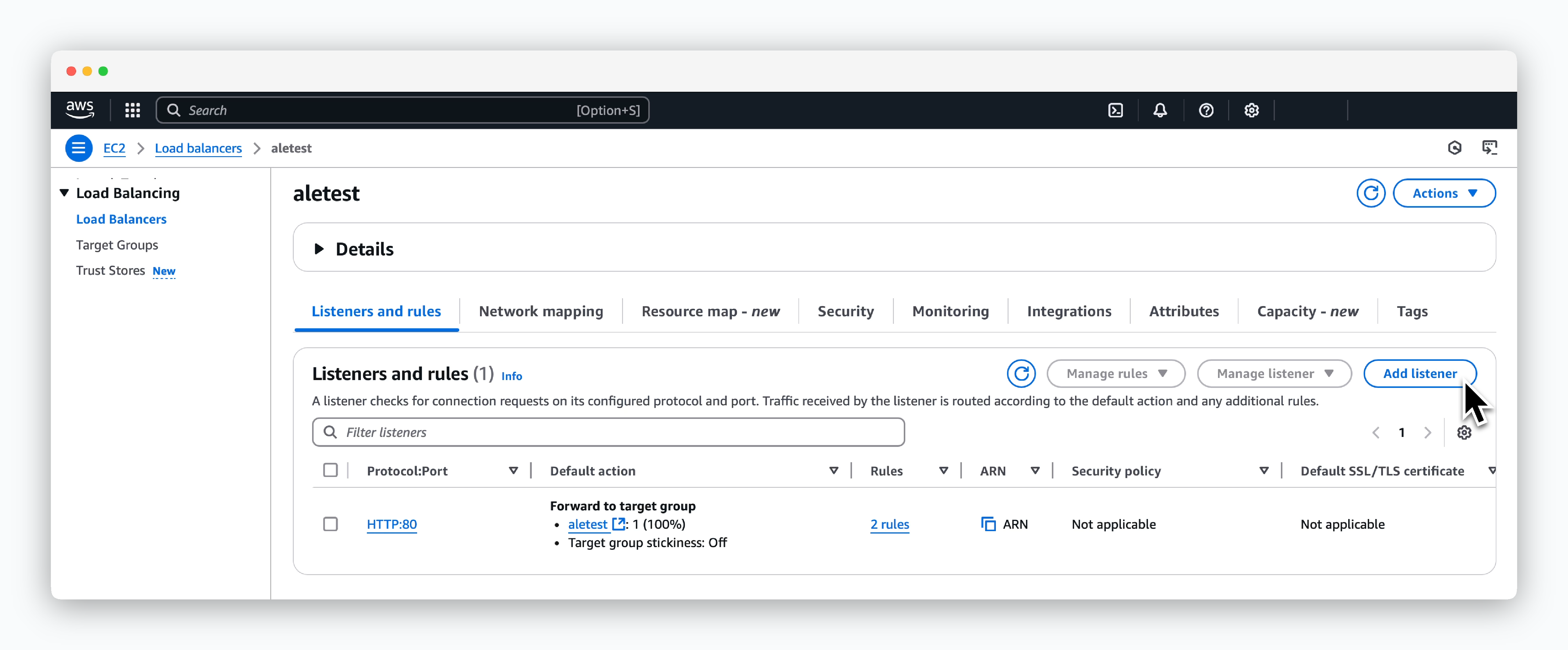The height and width of the screenshot is (650, 1568).
Task: Click Add listener button
Action: [1420, 374]
